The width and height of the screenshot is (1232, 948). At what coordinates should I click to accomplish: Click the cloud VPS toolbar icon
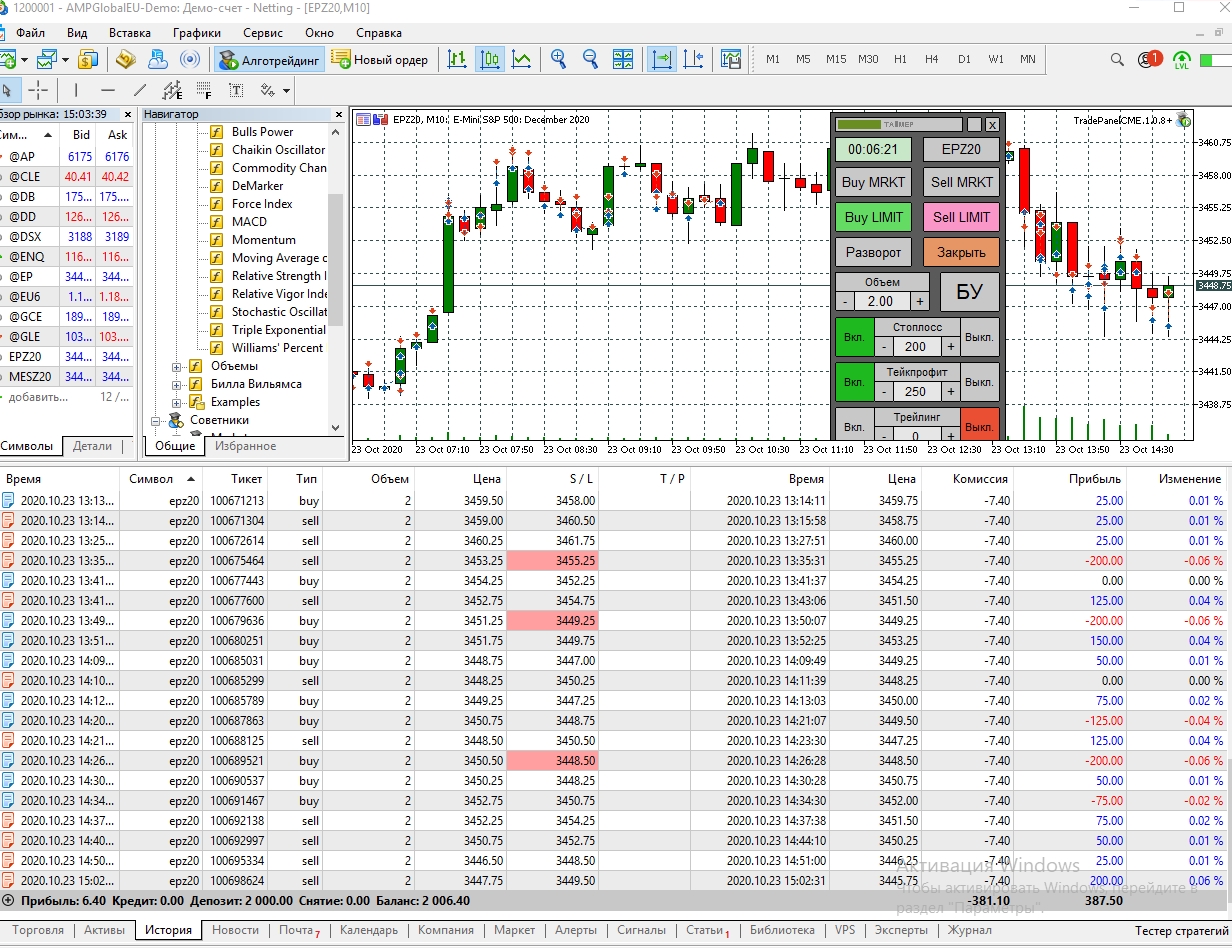(157, 60)
